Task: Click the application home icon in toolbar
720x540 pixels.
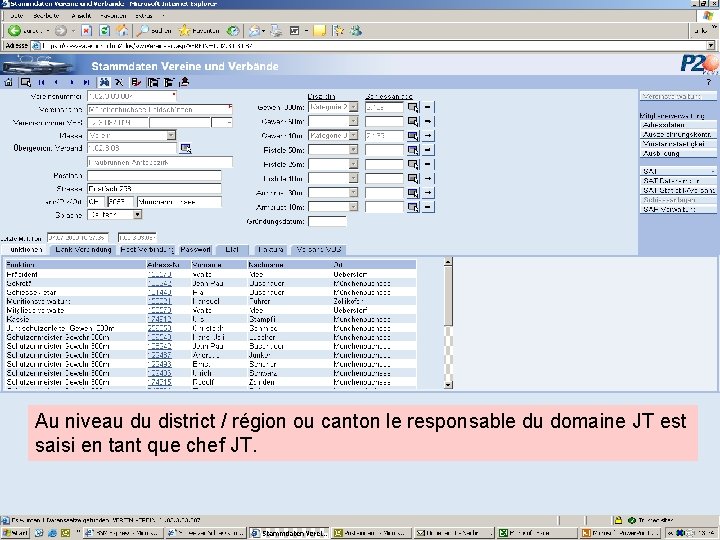Action: coord(8,83)
